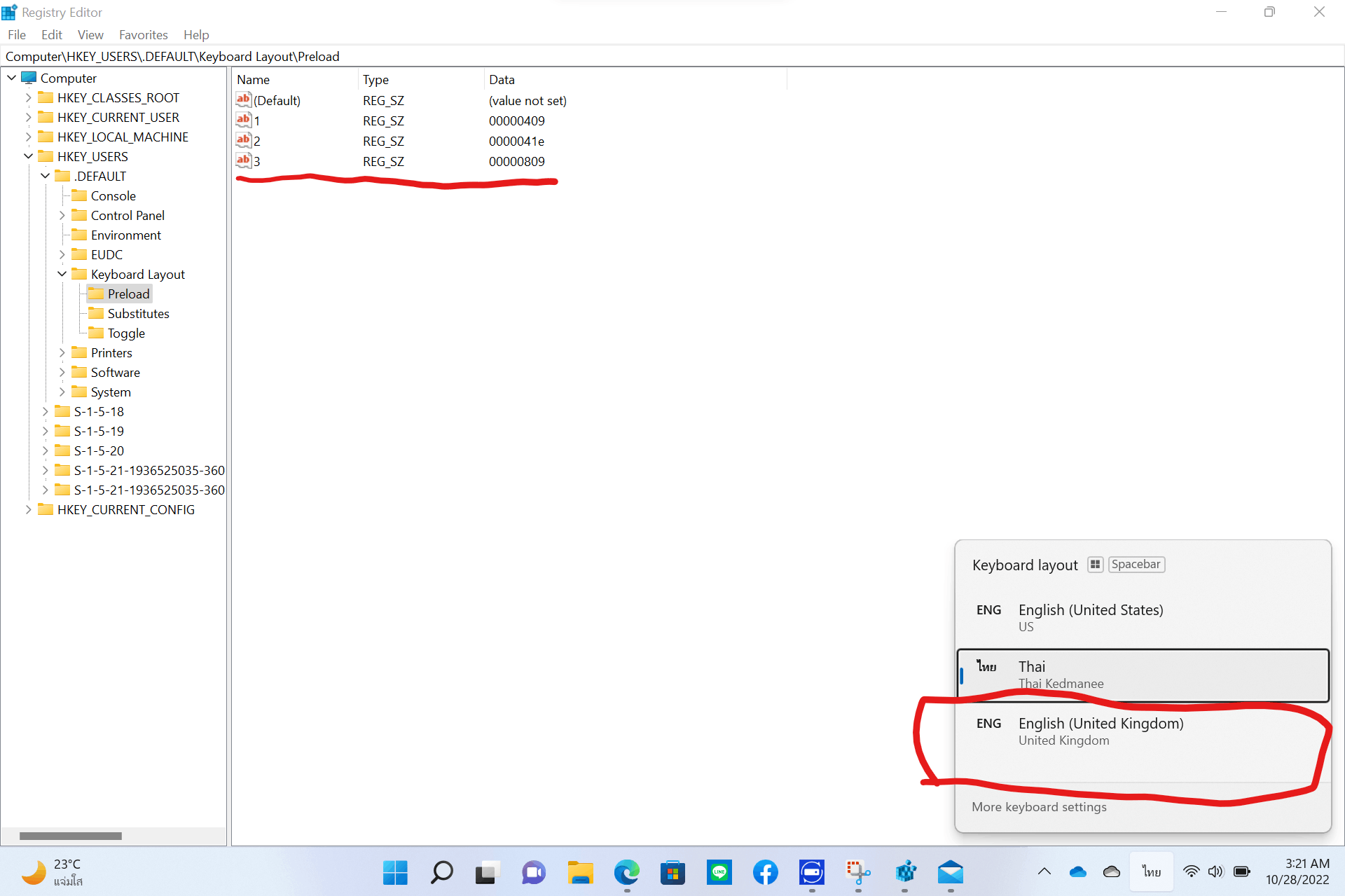The image size is (1345, 896).
Task: Open the Snipping Tool taskbar icon
Action: (x=857, y=872)
